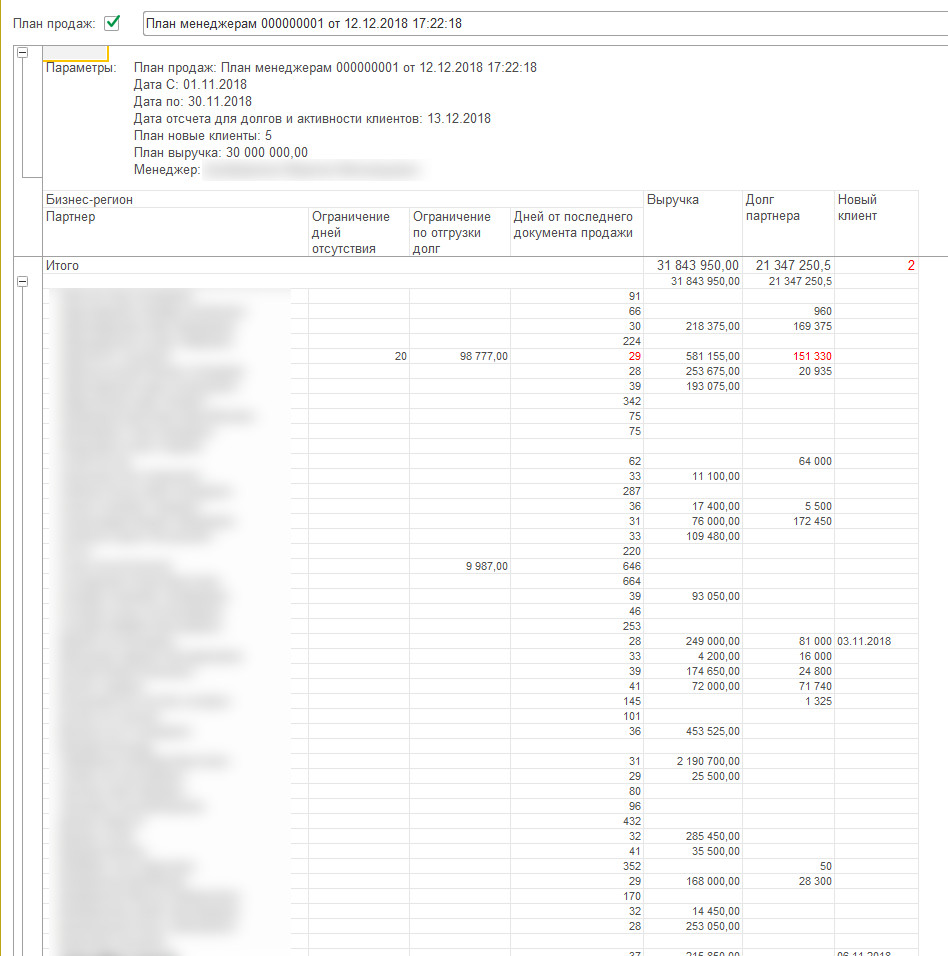Click the new client date 03.11.2018
This screenshot has width=948, height=956.
[864, 641]
